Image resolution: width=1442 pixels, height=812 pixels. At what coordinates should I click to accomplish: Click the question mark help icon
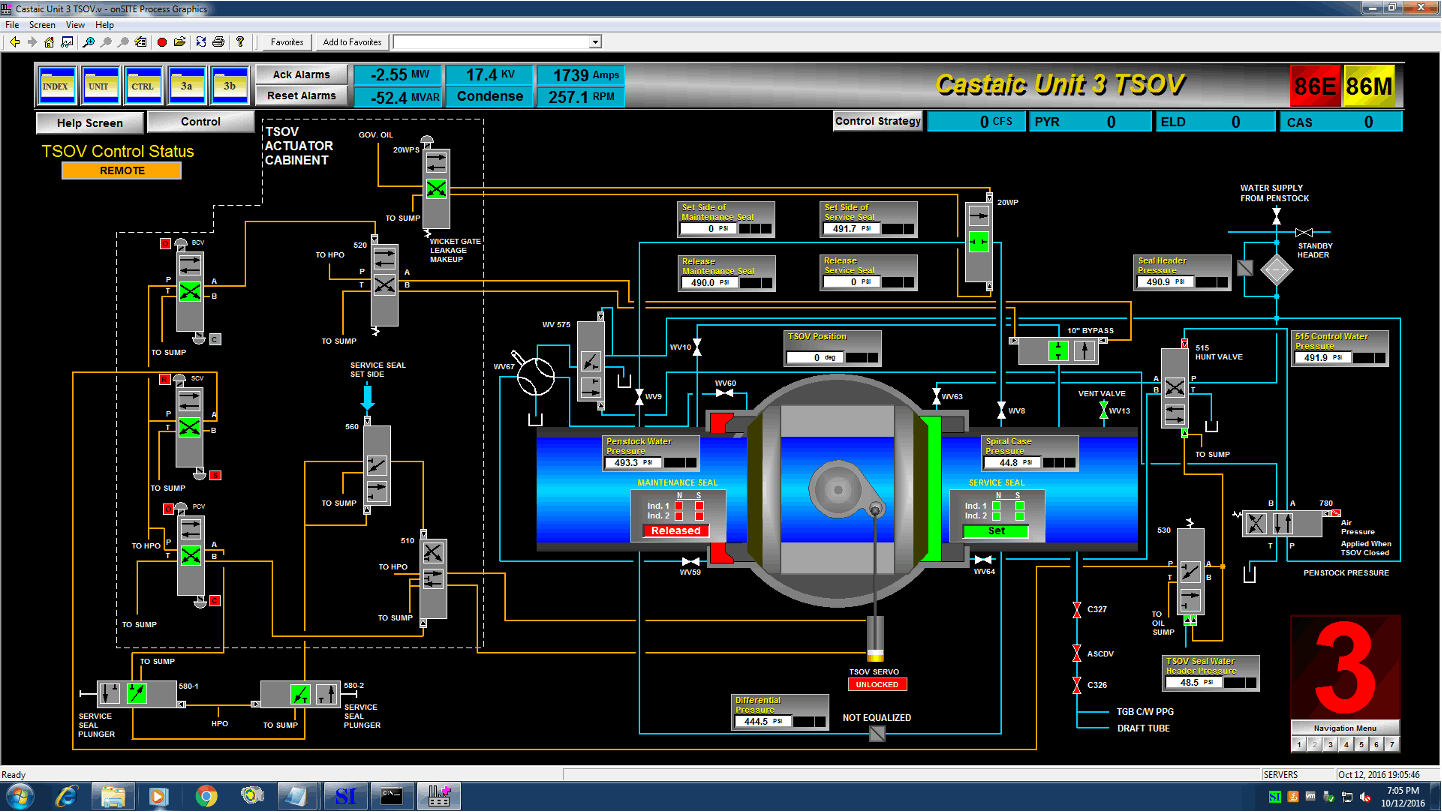[x=240, y=42]
